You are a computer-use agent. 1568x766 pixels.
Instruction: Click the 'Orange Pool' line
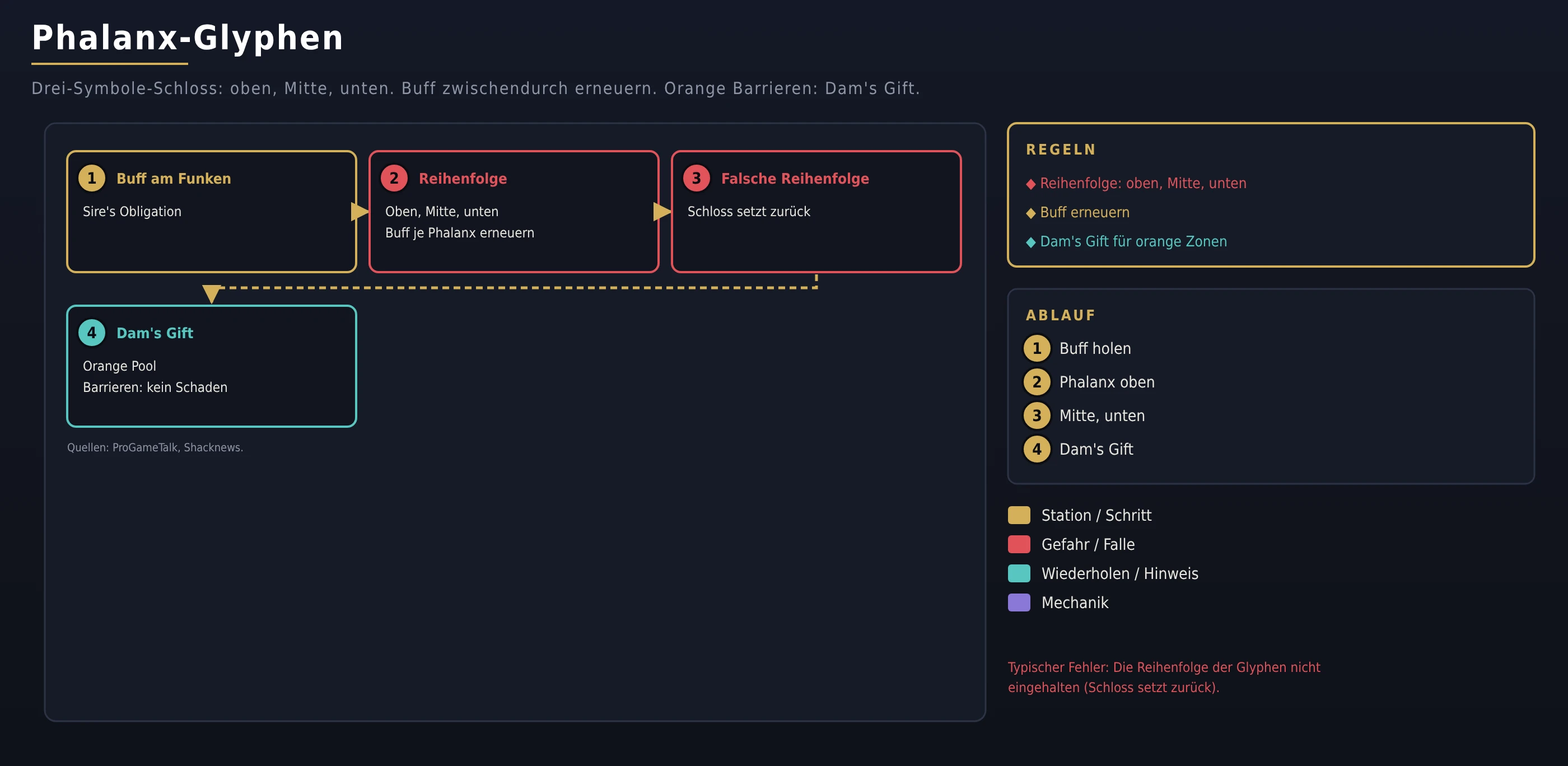click(119, 366)
